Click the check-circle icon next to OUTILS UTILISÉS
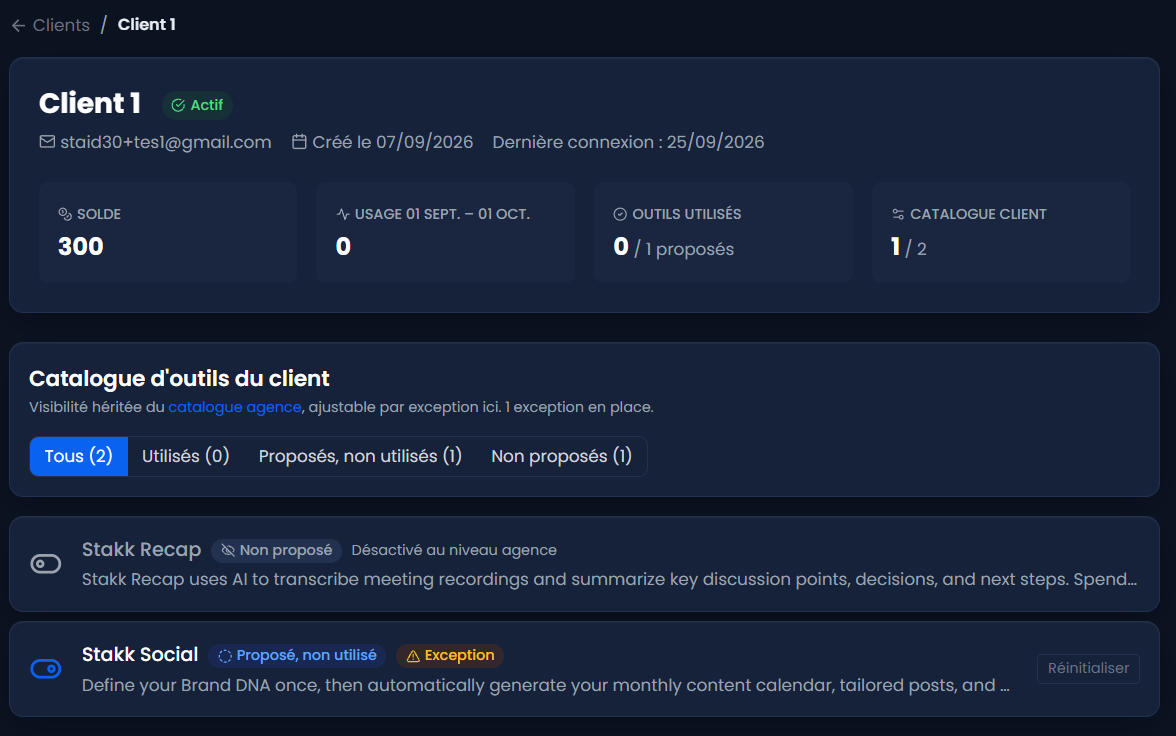1176x736 pixels. pyautogui.click(x=620, y=214)
